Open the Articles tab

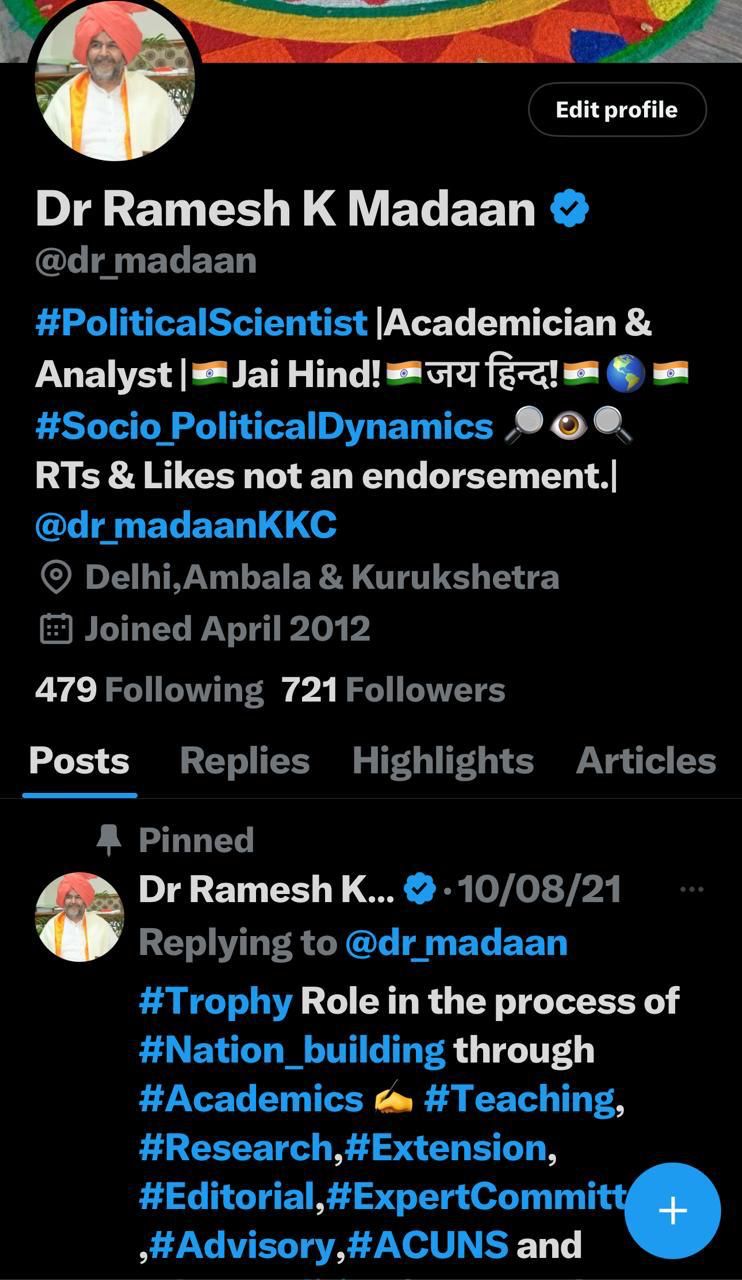pyautogui.click(x=646, y=761)
